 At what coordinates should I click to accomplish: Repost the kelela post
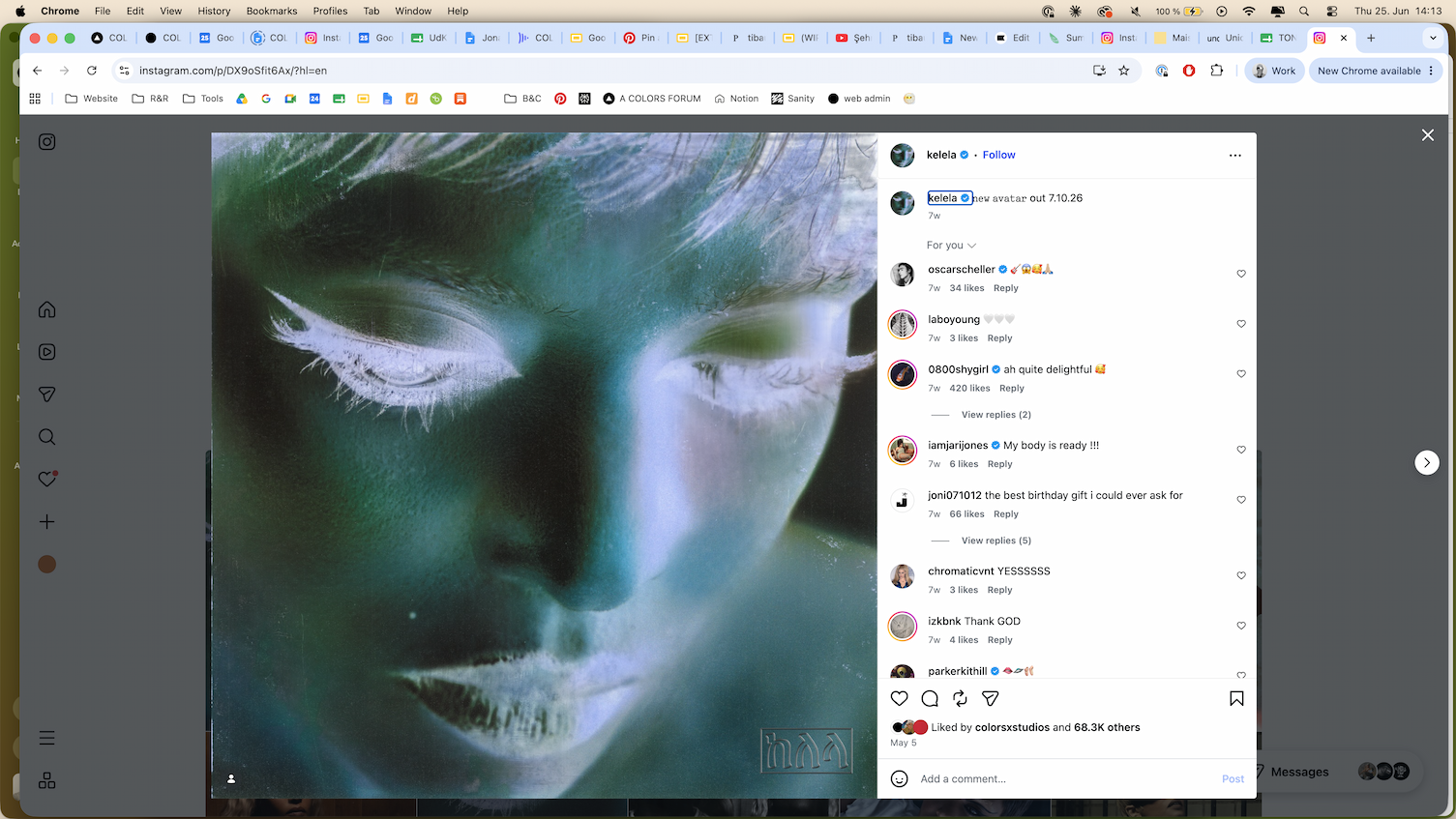pyautogui.click(x=960, y=698)
